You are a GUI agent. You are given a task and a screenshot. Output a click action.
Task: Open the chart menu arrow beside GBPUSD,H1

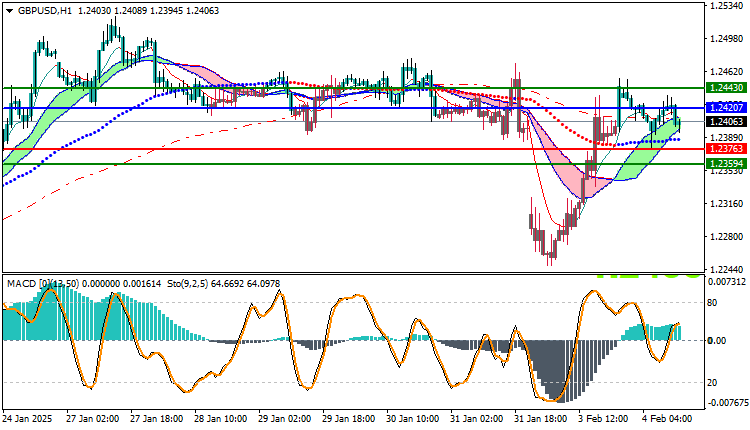pos(9,11)
